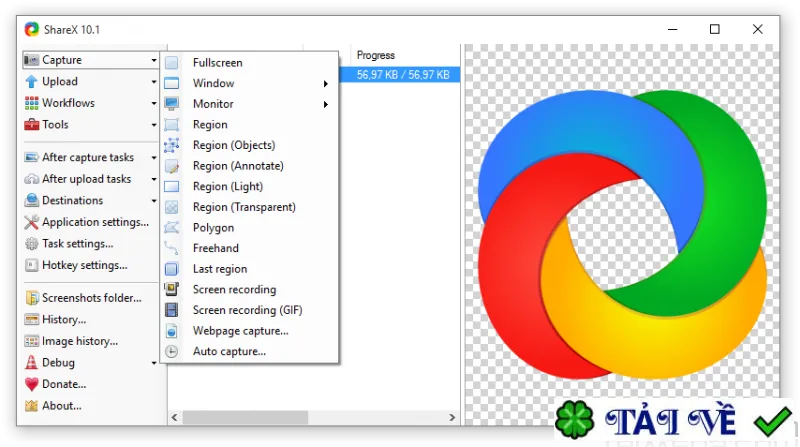This screenshot has height=447, width=800.
Task: Open the Window submenu arrow
Action: point(326,84)
